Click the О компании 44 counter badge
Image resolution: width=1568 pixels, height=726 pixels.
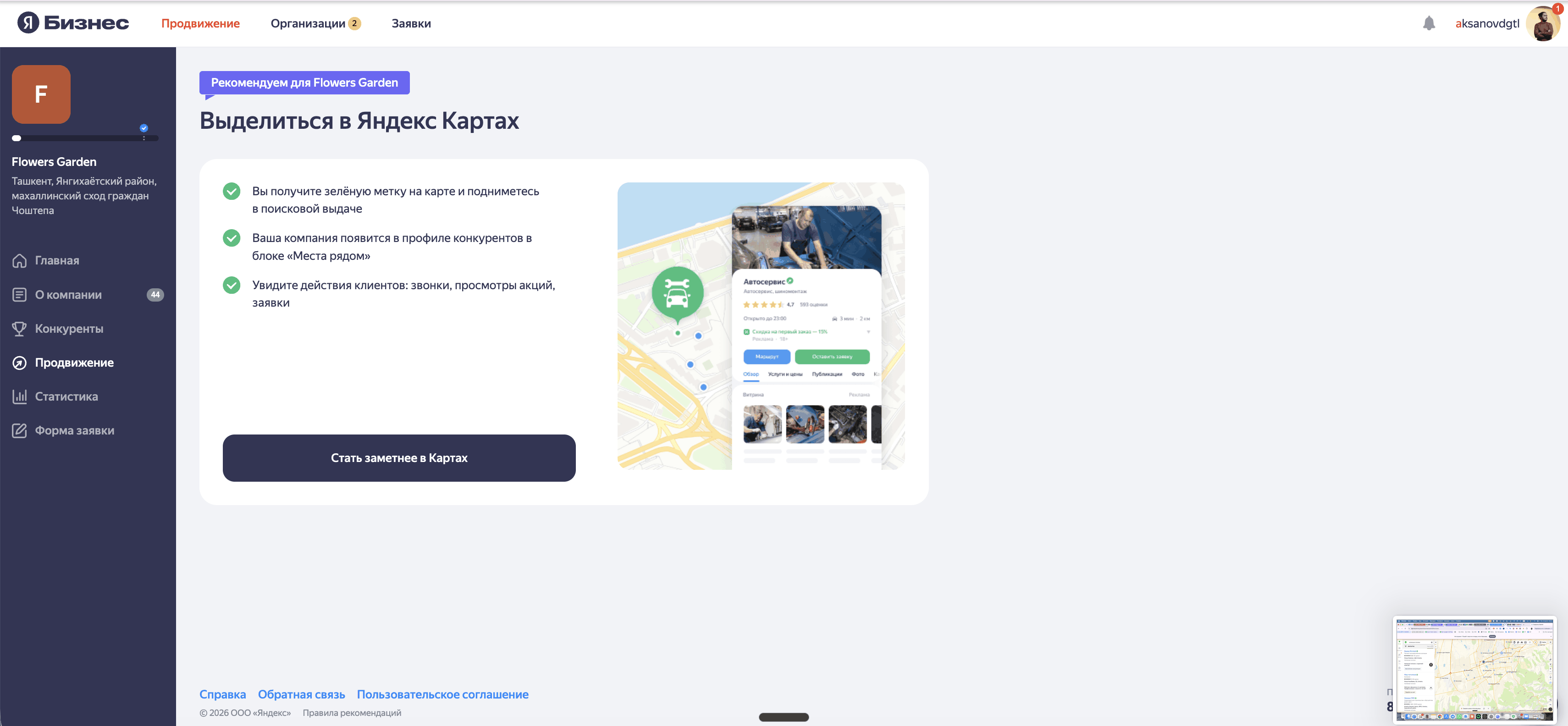tap(155, 295)
